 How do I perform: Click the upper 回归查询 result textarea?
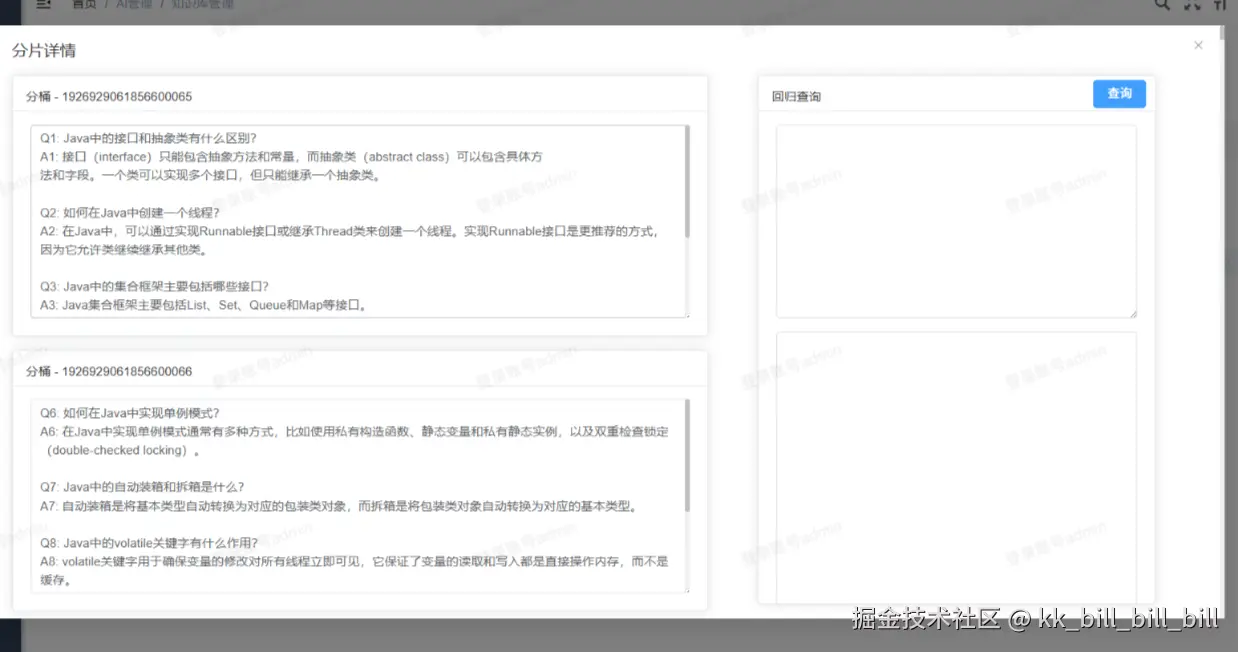(955, 220)
